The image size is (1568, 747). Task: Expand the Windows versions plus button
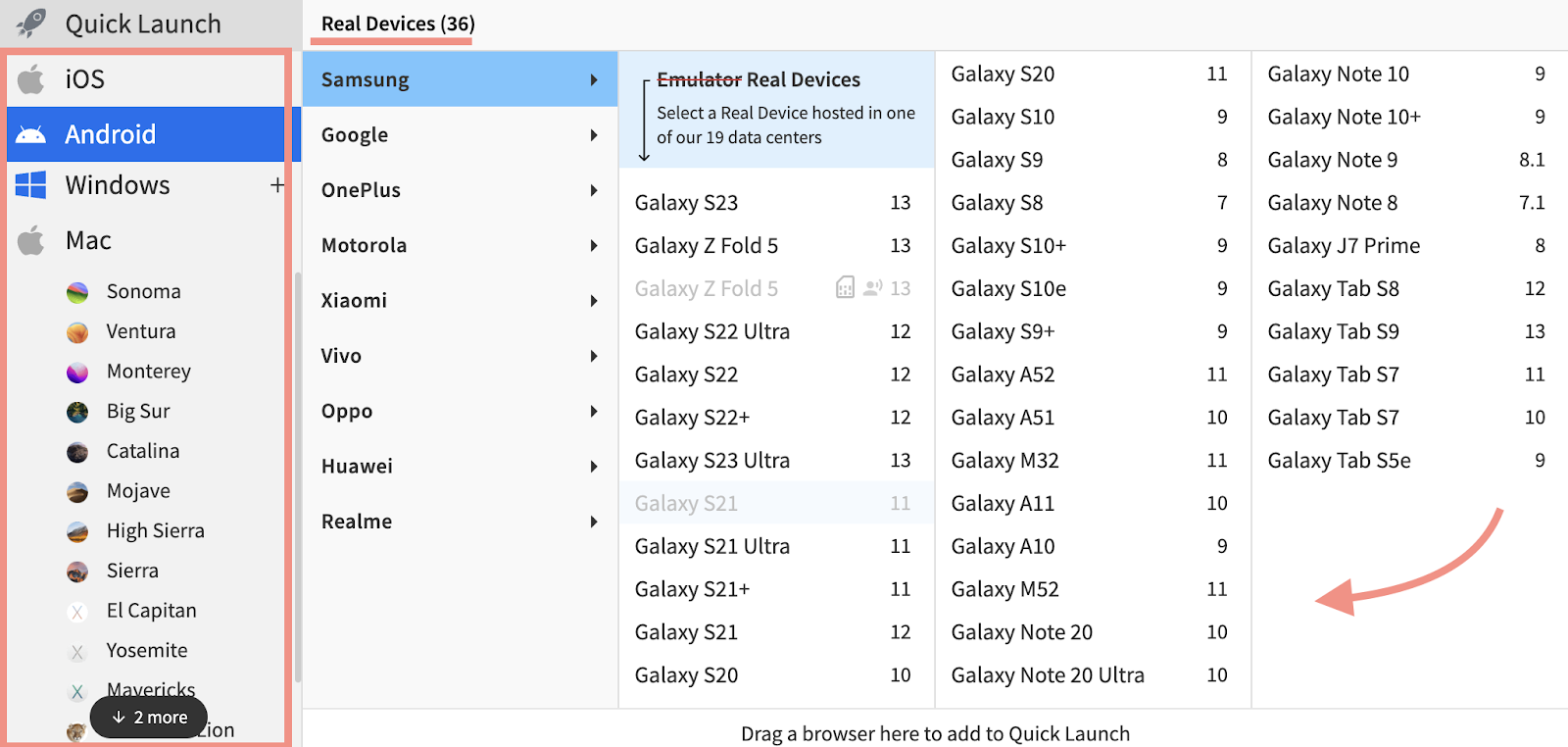pos(277,185)
